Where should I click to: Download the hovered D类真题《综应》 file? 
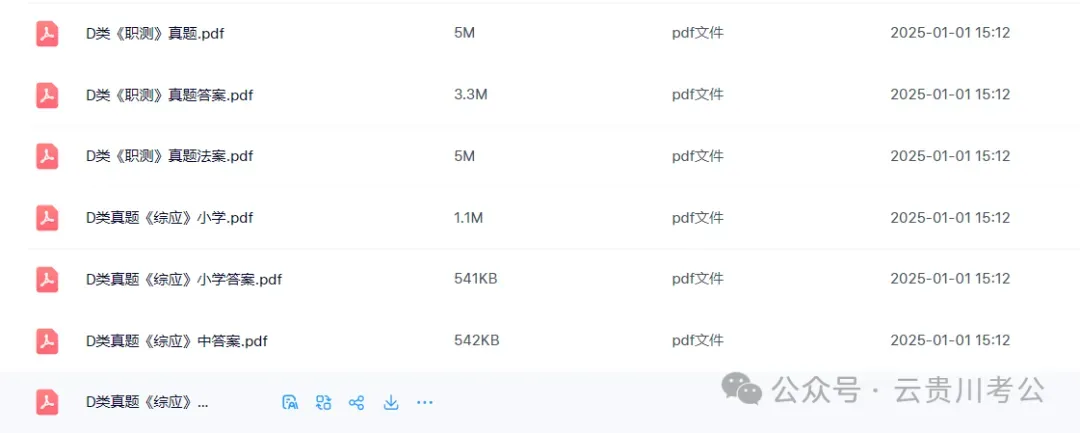point(391,403)
